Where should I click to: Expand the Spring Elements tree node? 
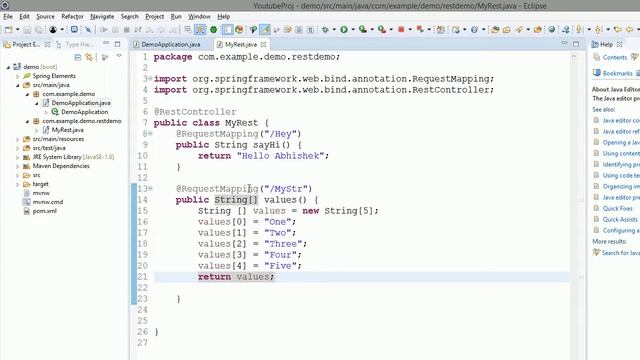click(x=18, y=76)
